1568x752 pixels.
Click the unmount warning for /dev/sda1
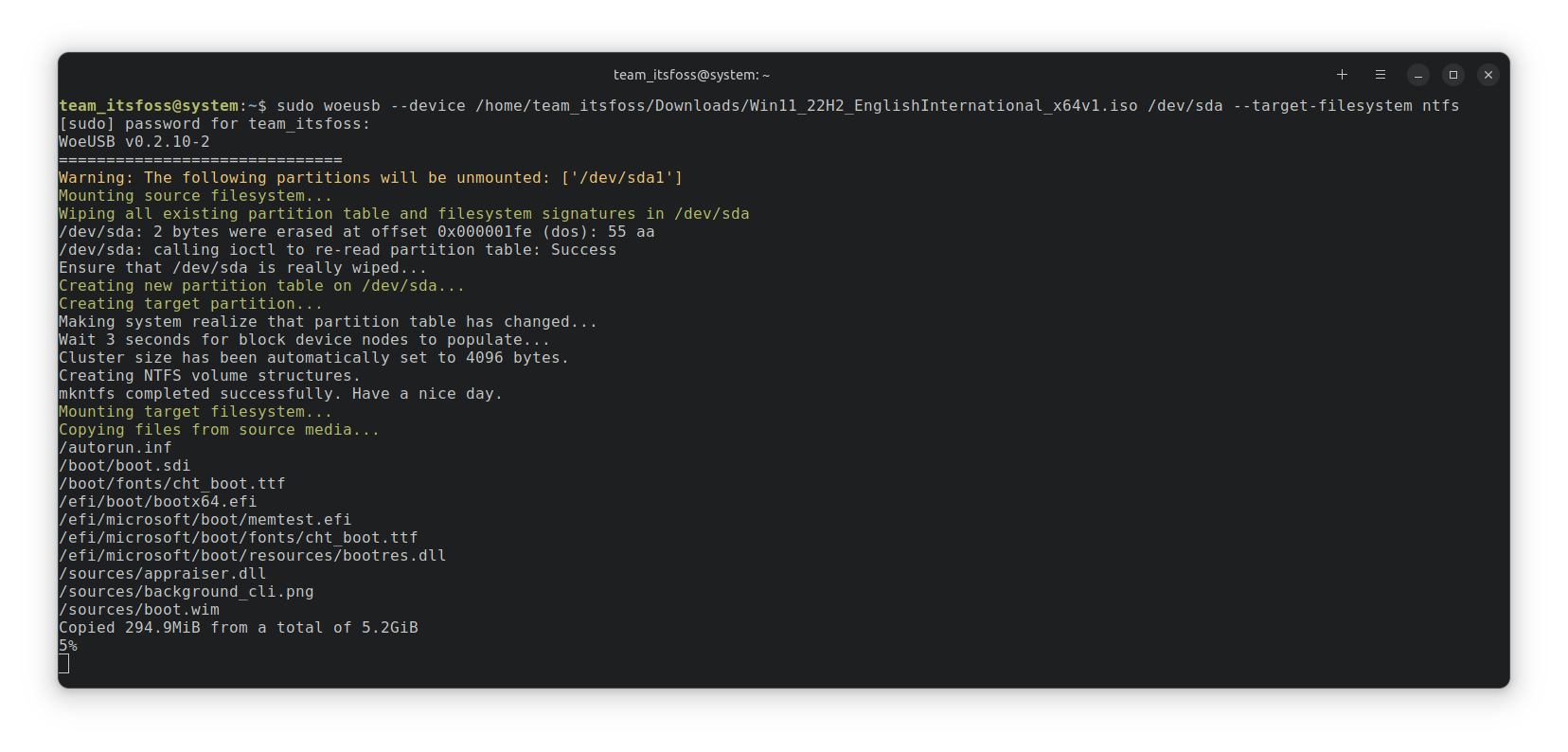(370, 177)
